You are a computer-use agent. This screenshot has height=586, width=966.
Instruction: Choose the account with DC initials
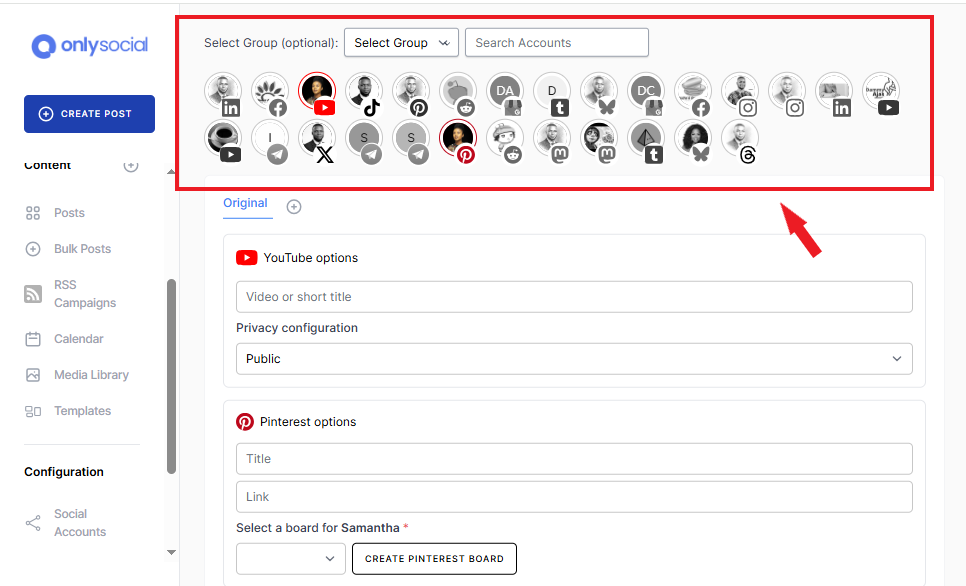coord(646,91)
